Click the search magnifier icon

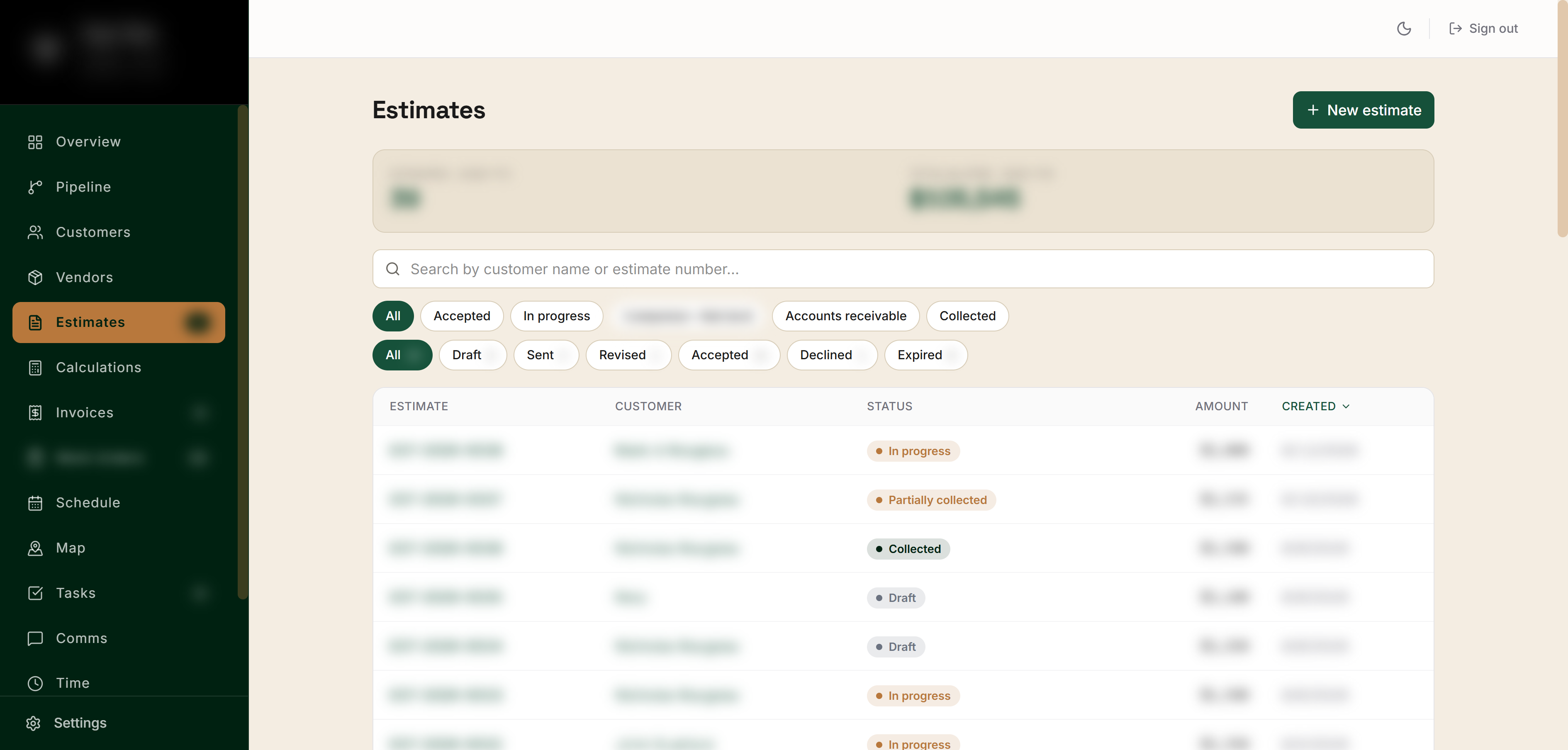tap(392, 269)
